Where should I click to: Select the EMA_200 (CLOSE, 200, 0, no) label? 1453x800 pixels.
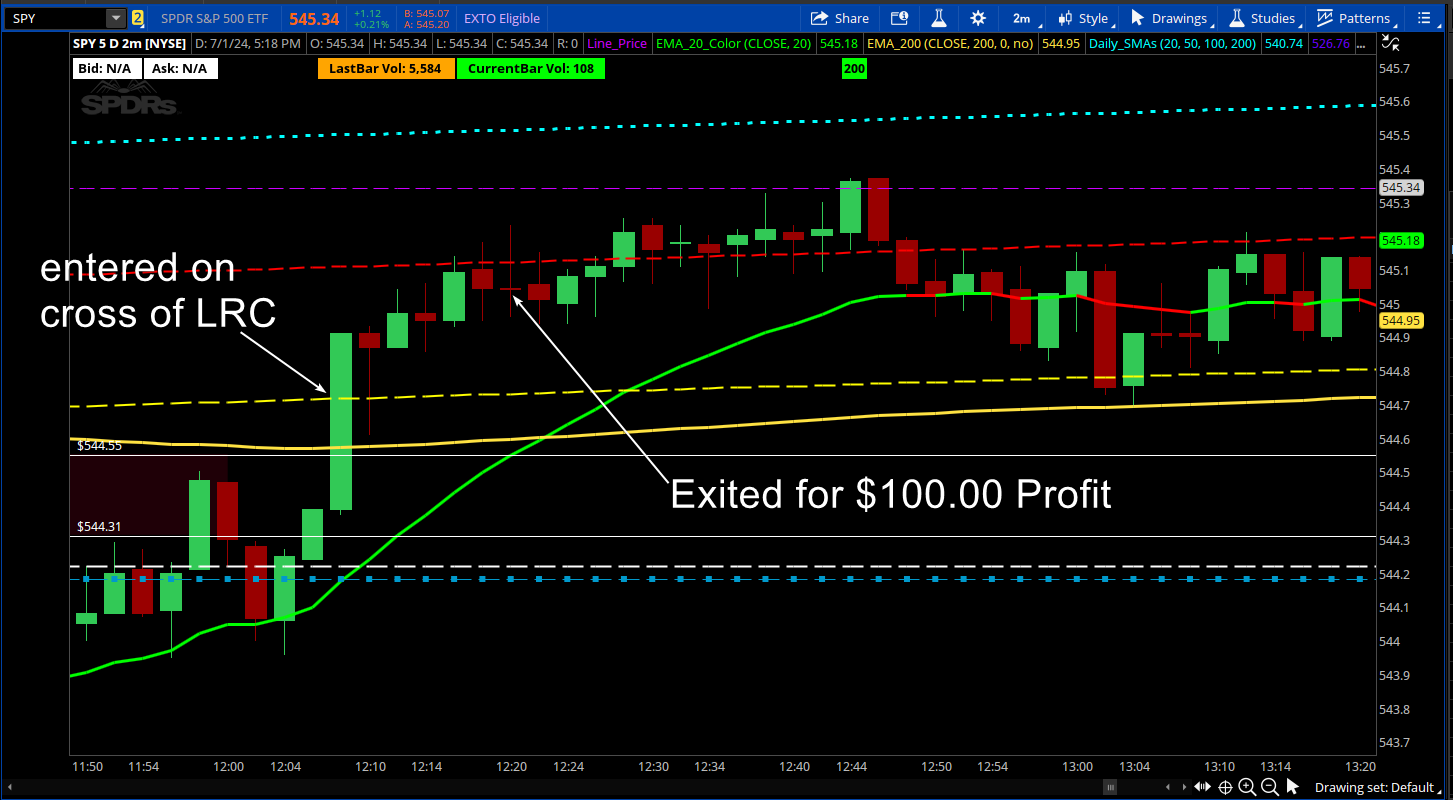tap(951, 44)
